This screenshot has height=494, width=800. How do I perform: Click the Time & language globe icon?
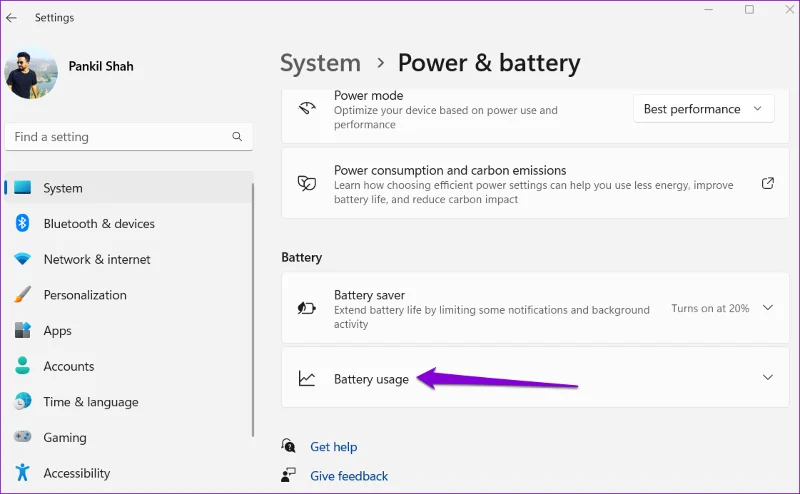22,402
